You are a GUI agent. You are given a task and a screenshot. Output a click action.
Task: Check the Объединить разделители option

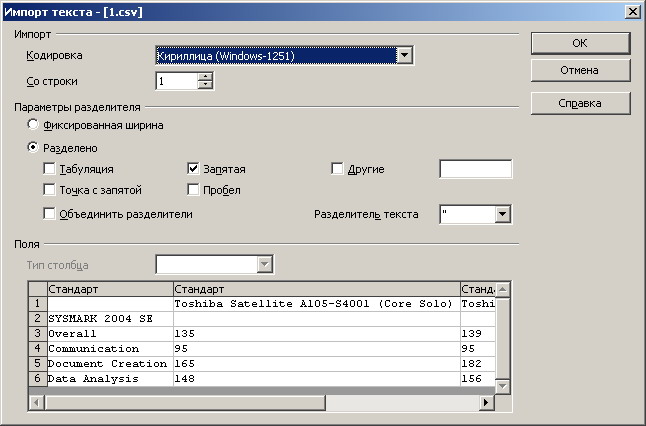(x=49, y=213)
